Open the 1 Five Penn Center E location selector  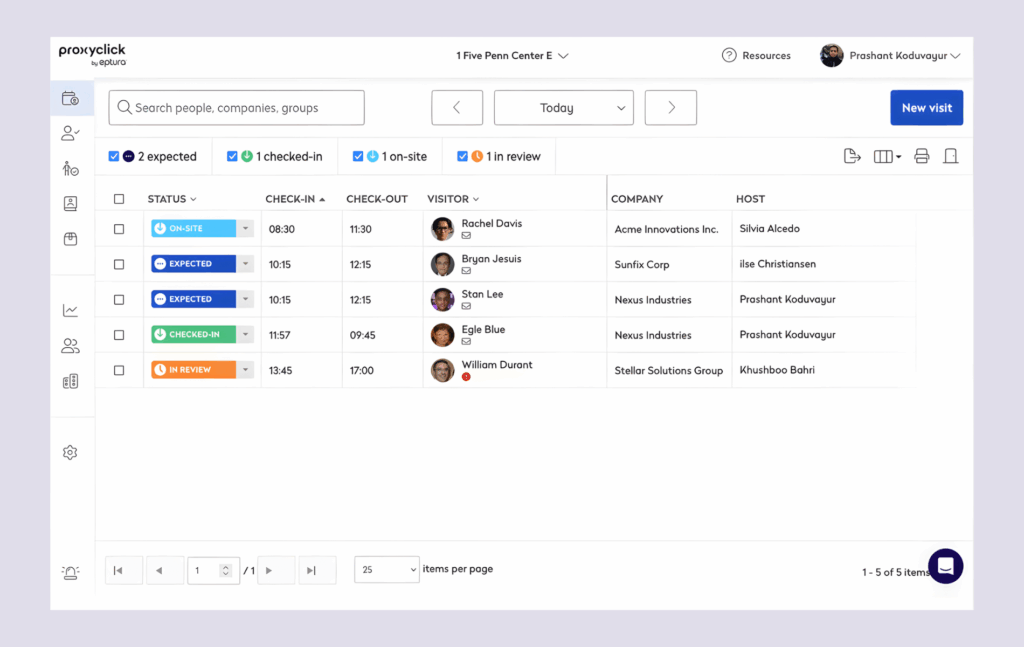512,56
